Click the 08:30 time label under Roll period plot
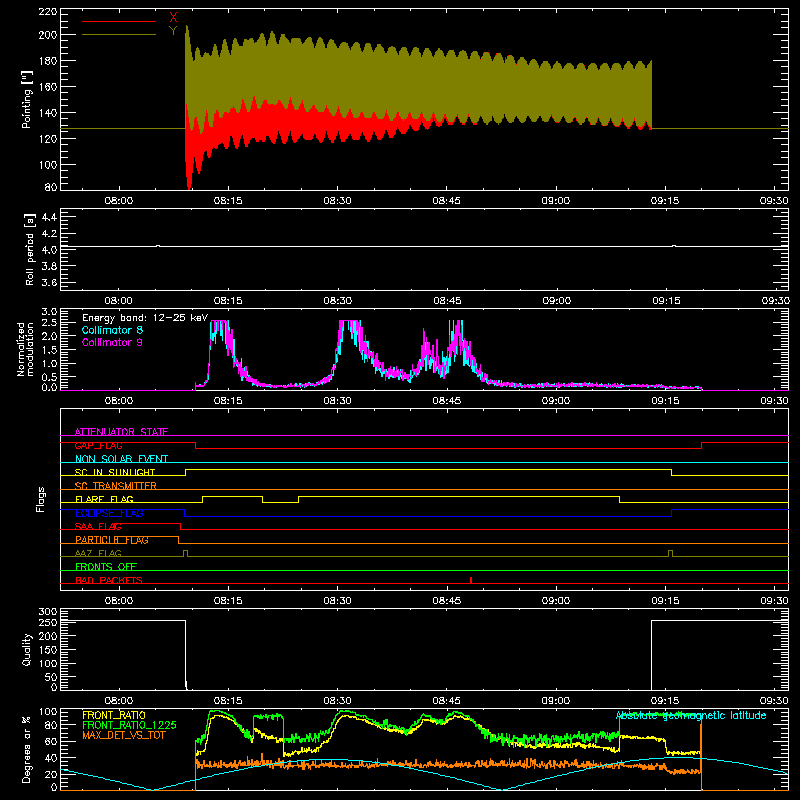Image resolution: width=800 pixels, height=800 pixels. [x=337, y=301]
